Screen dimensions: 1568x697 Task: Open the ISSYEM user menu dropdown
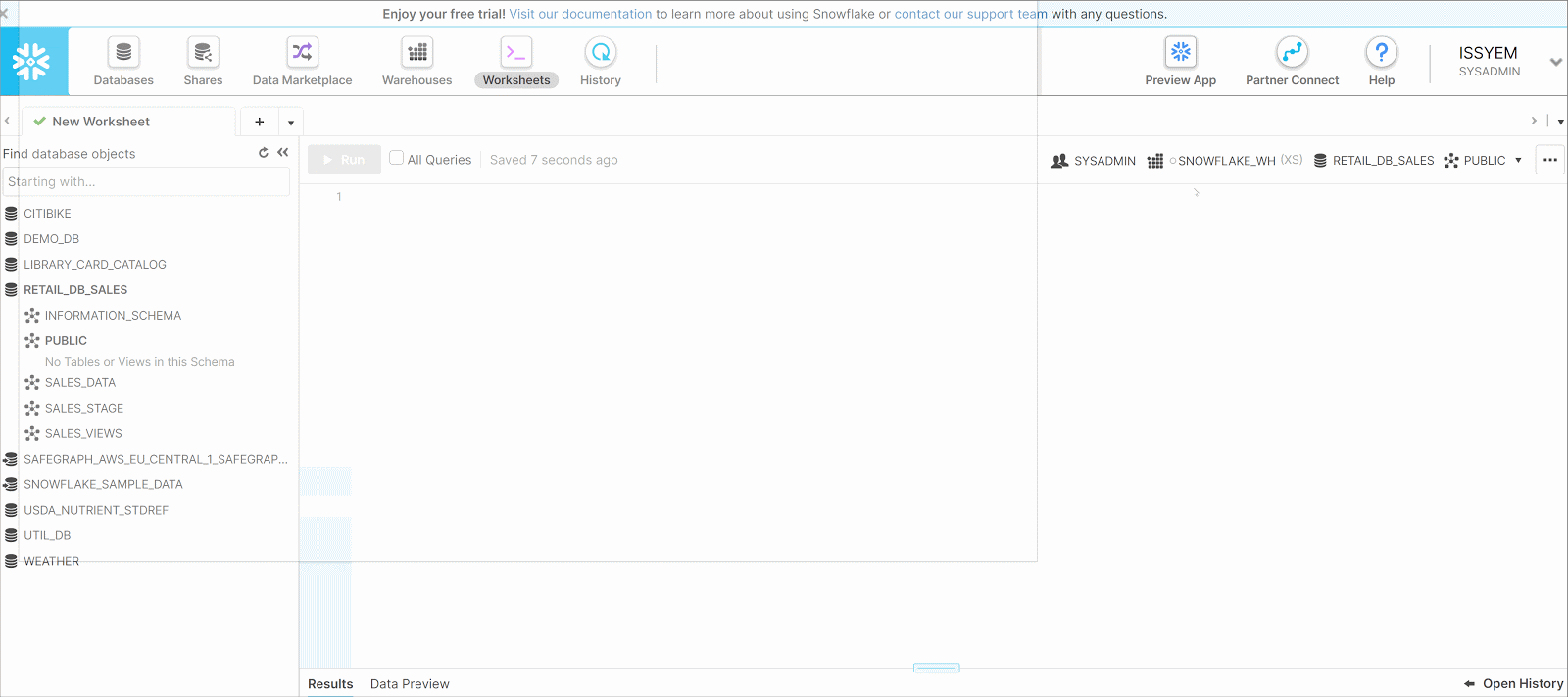pos(1555,62)
